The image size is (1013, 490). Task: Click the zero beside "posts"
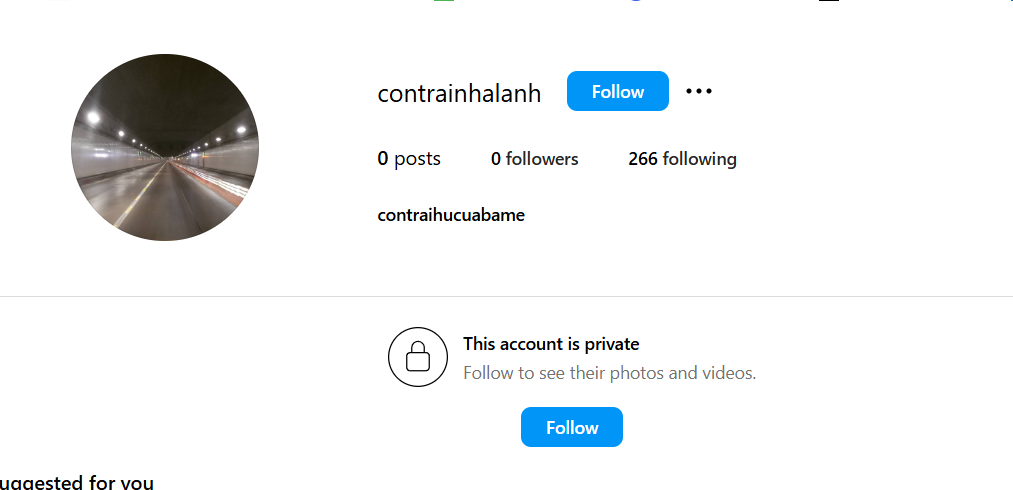pyautogui.click(x=383, y=159)
